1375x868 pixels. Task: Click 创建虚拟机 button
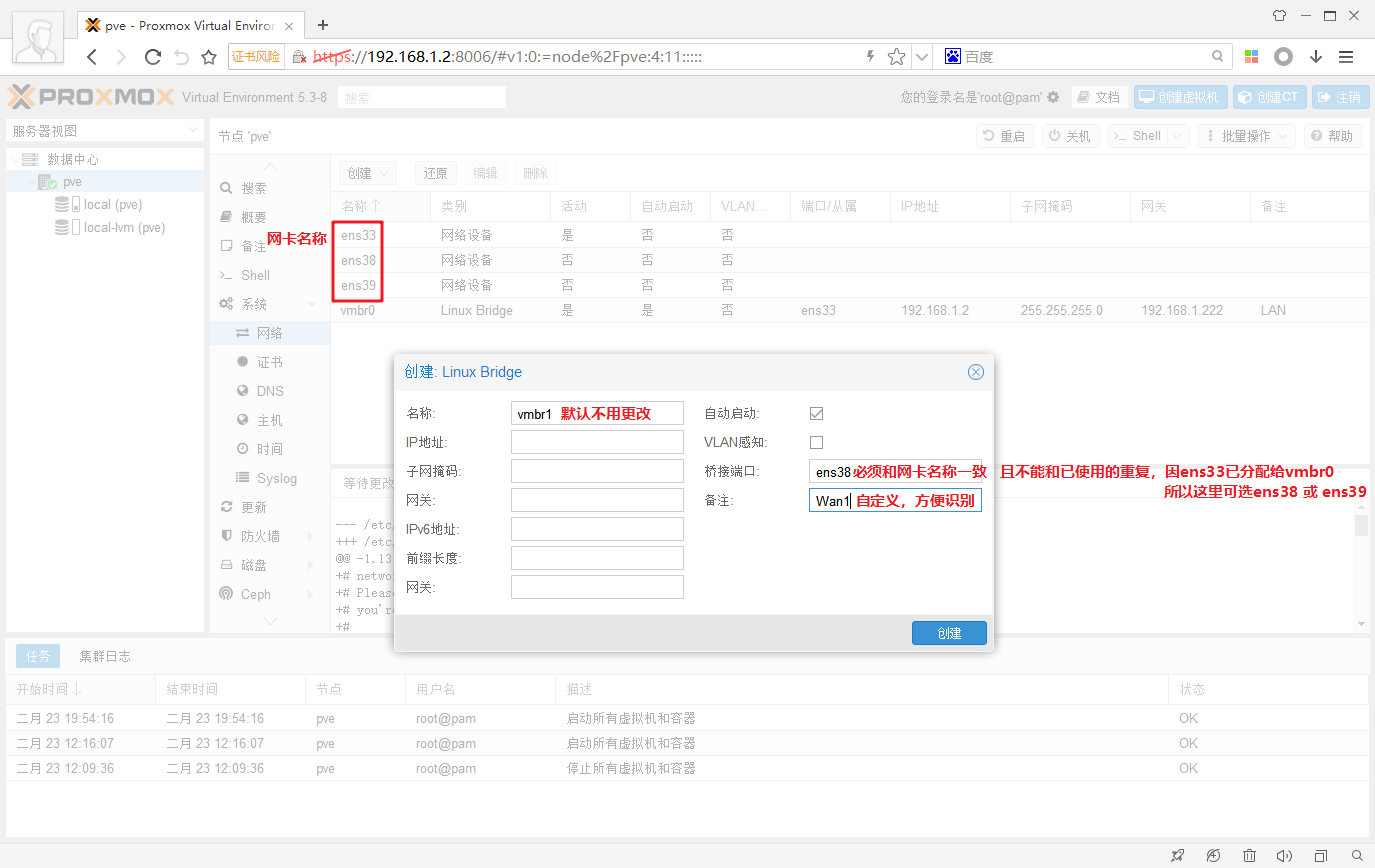click(1180, 97)
